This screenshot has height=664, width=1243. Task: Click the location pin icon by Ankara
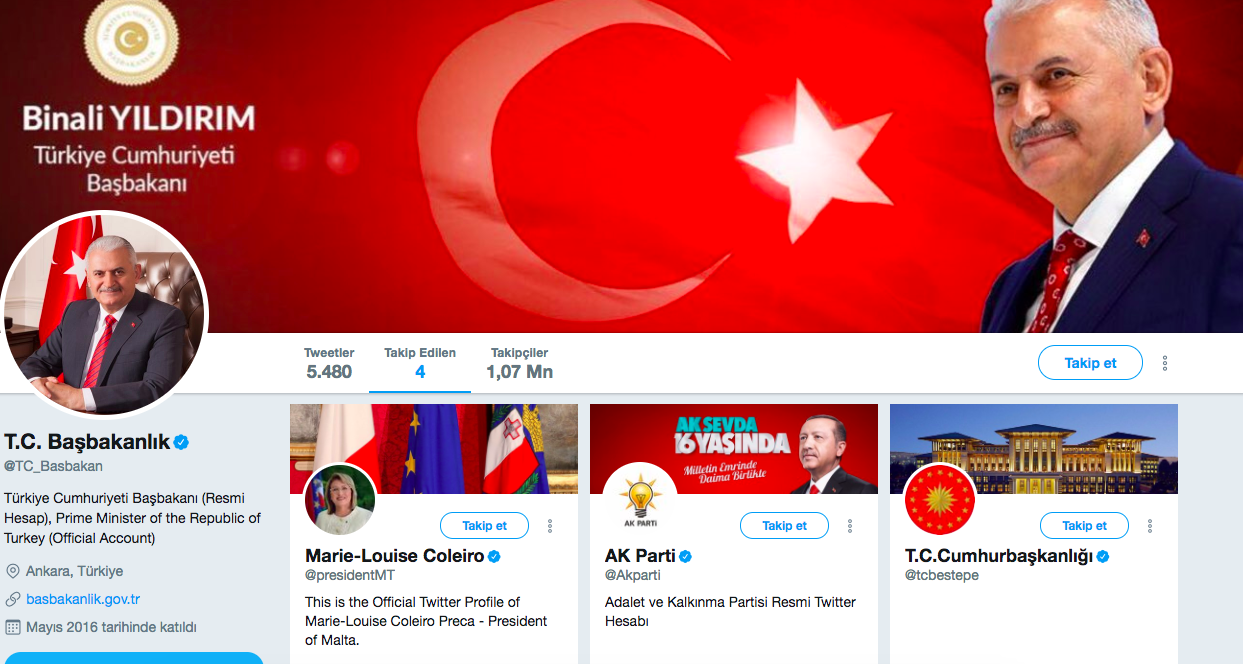[13, 571]
